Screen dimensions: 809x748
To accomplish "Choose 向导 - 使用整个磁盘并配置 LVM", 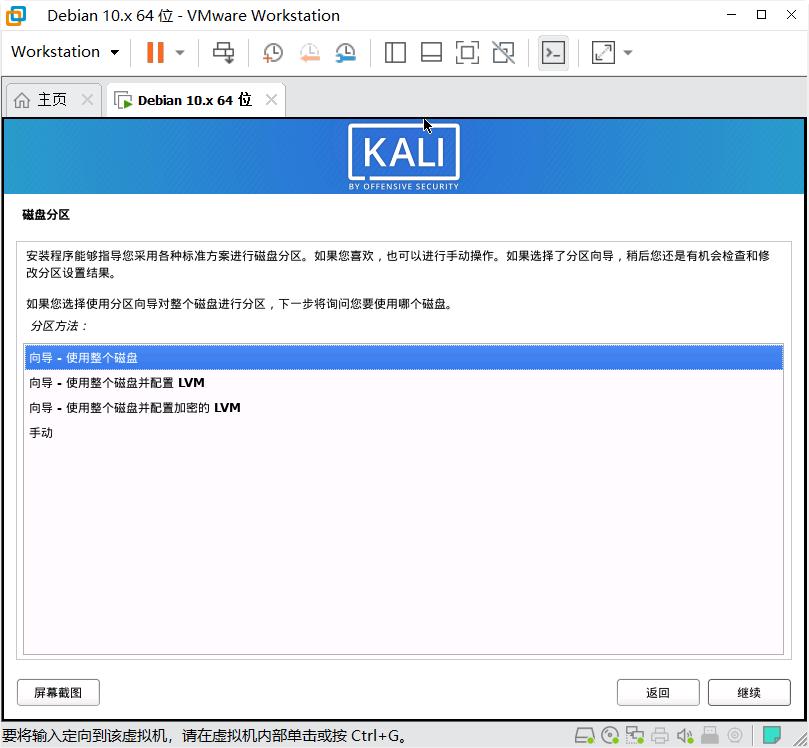I will (x=403, y=383).
